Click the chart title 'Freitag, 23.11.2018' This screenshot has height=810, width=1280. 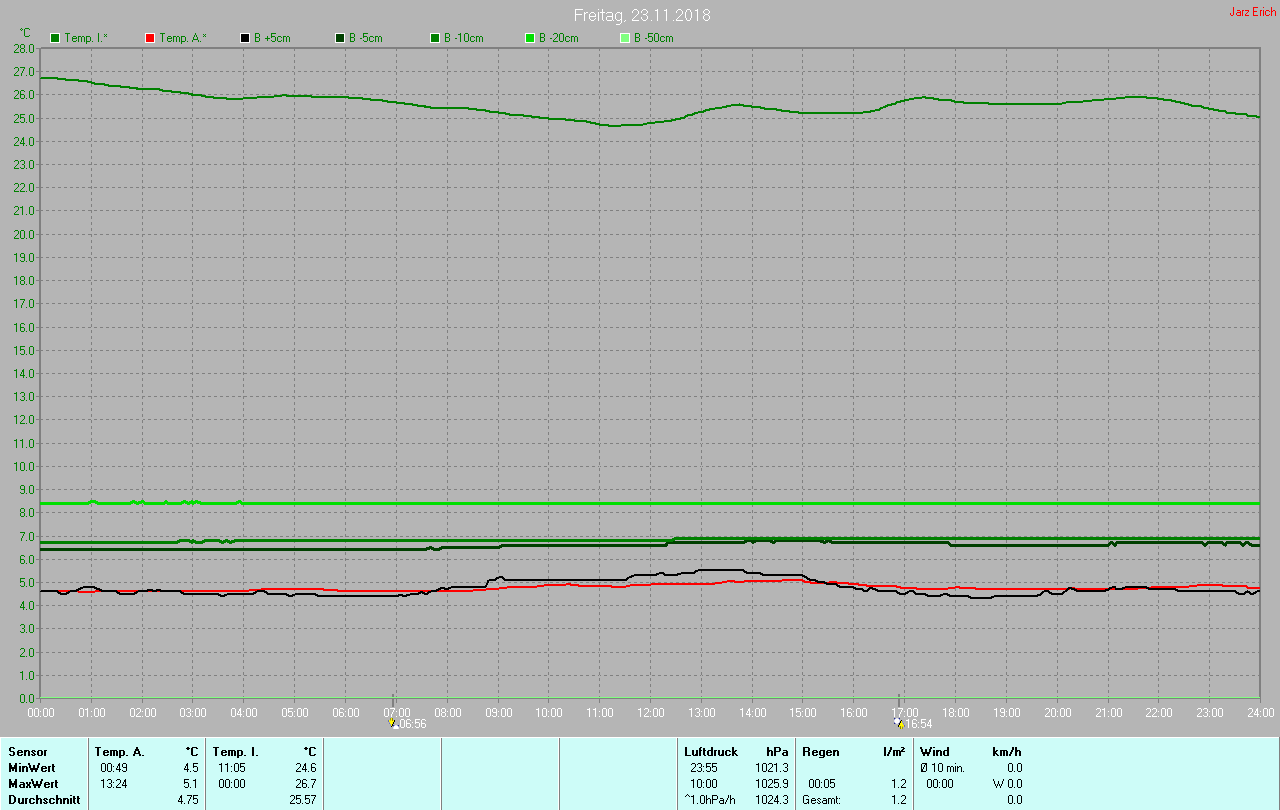642,16
